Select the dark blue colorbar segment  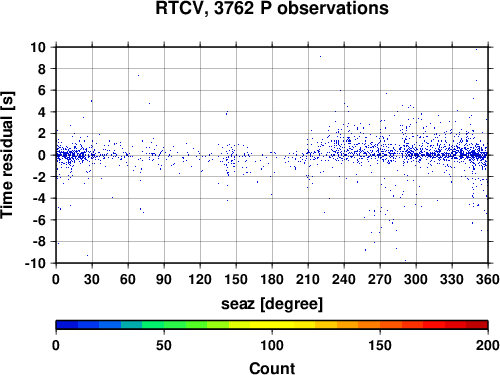coord(67,325)
